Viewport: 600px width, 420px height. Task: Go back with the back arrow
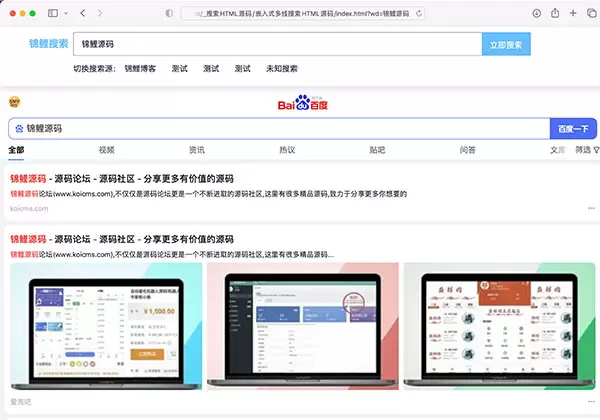(x=83, y=13)
